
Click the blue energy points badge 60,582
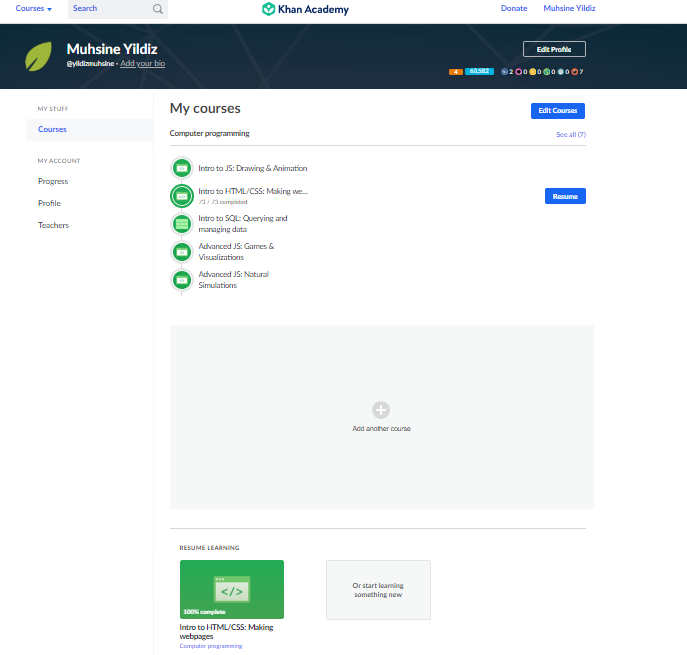[479, 71]
